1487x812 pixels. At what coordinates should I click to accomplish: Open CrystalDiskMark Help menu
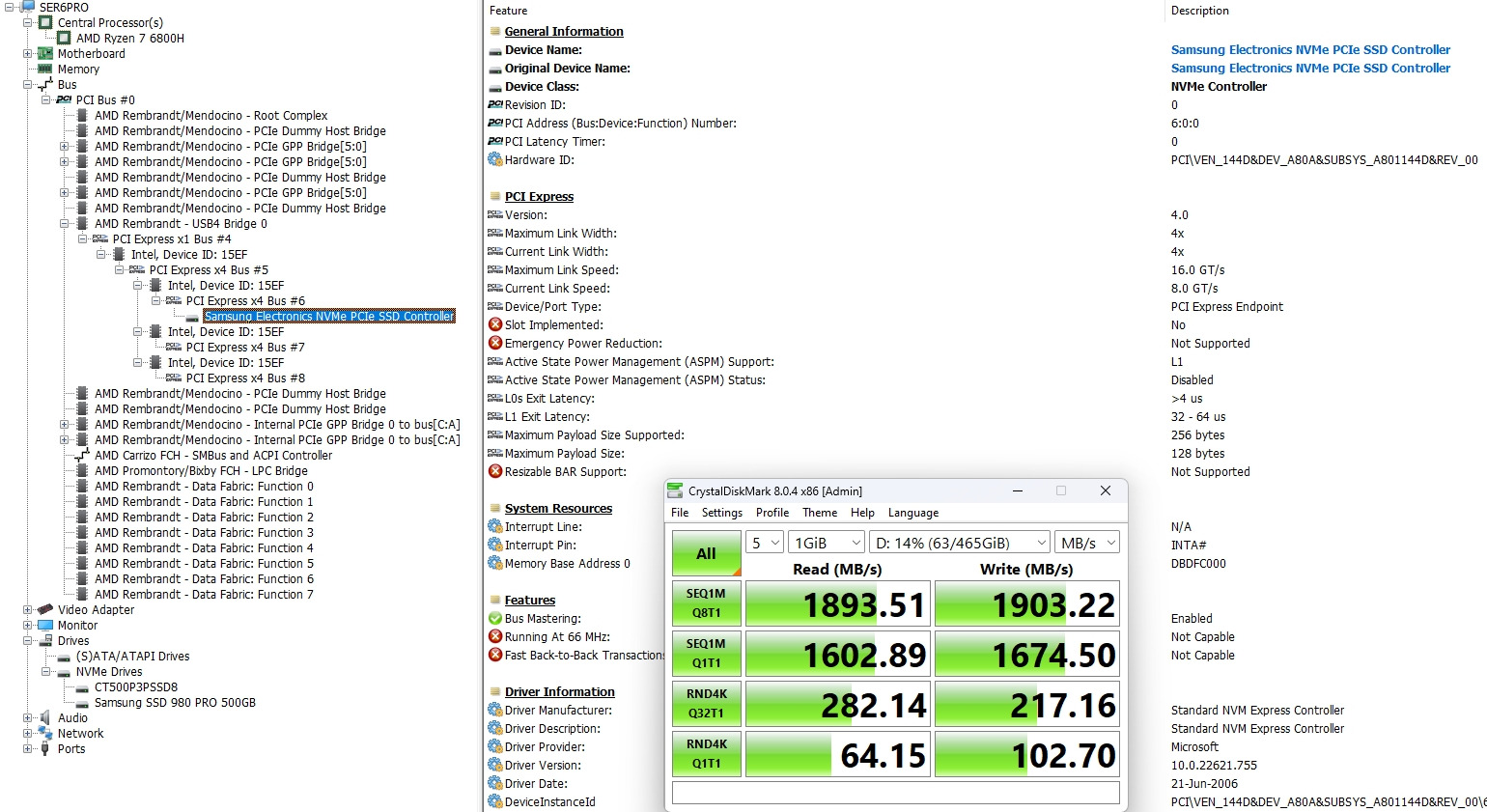(862, 513)
